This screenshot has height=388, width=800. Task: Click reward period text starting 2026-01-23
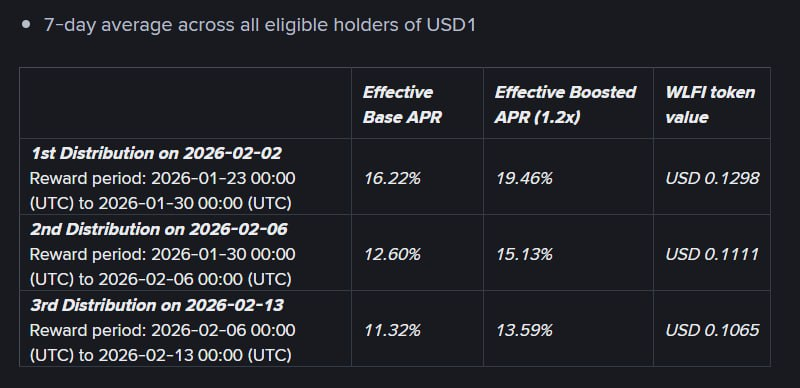pyautogui.click(x=162, y=191)
